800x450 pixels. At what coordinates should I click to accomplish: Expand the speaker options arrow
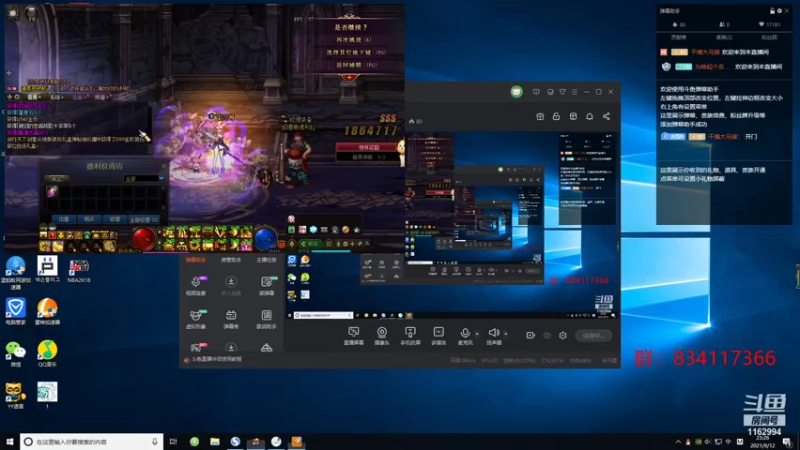tap(506, 334)
